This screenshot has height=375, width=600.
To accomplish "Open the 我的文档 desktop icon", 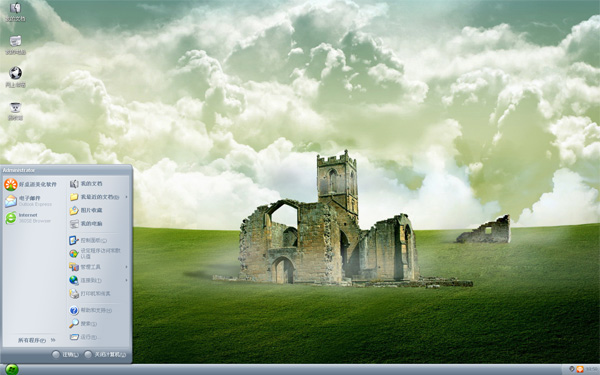I will (x=15, y=11).
